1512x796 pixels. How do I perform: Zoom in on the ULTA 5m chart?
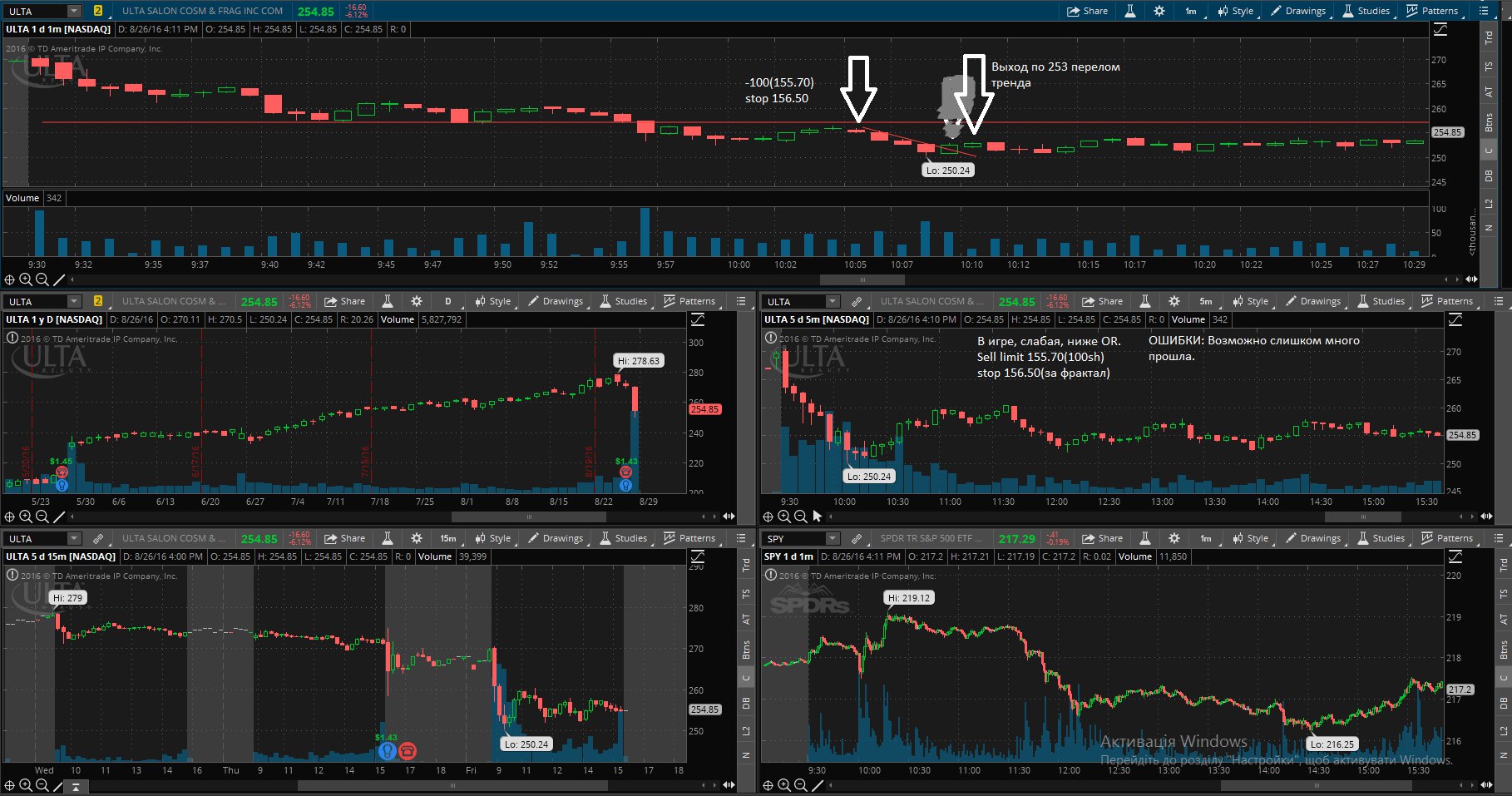coord(784,517)
